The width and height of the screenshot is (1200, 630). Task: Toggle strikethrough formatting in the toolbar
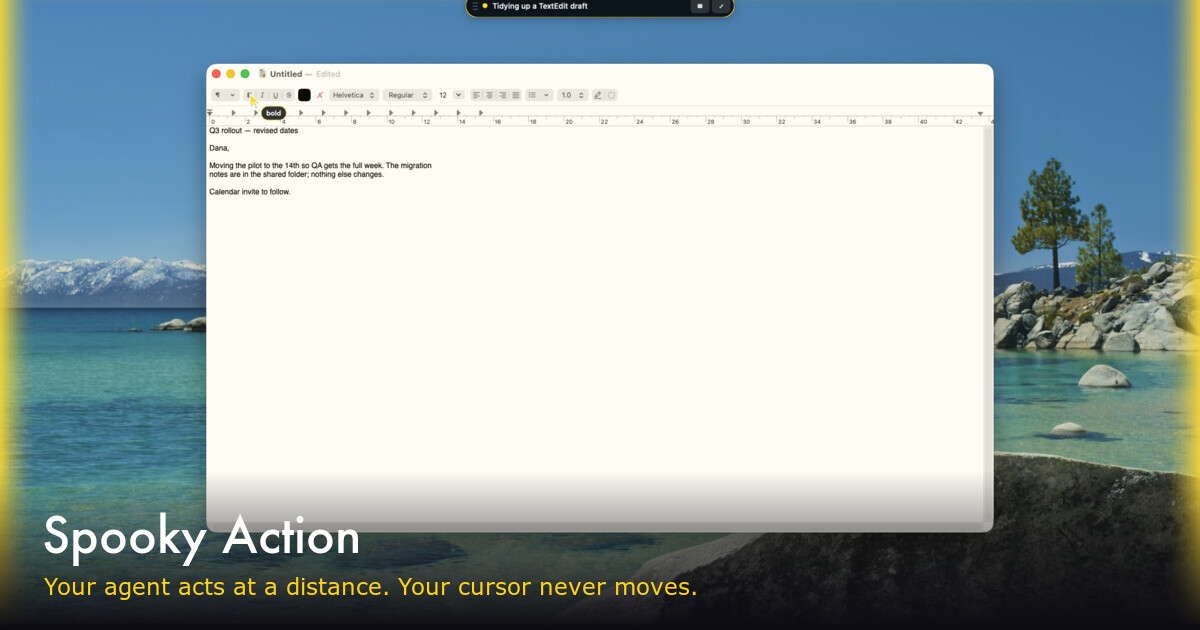(x=289, y=95)
